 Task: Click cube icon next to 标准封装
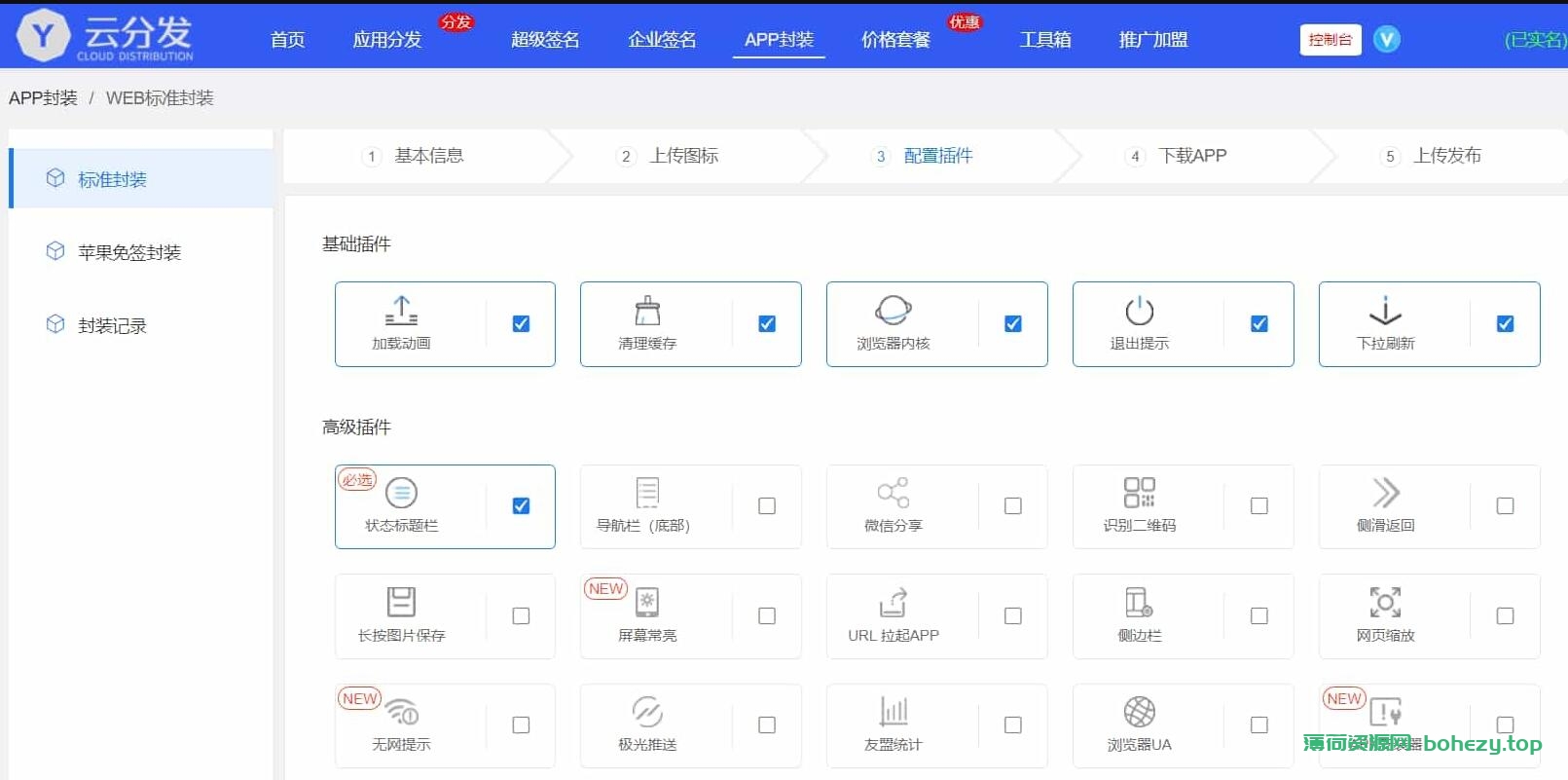[x=55, y=177]
